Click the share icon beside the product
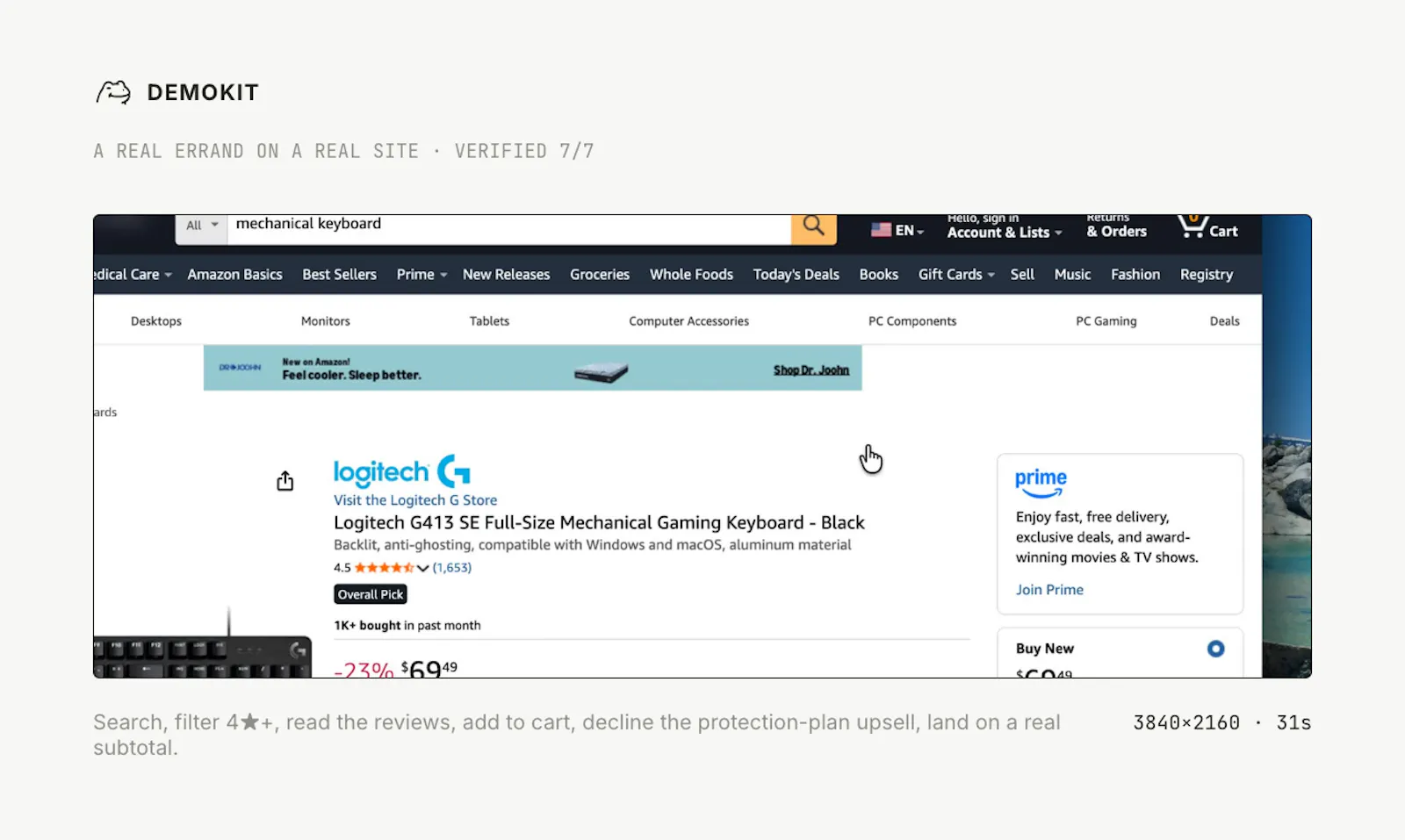The height and width of the screenshot is (840, 1405). click(285, 481)
